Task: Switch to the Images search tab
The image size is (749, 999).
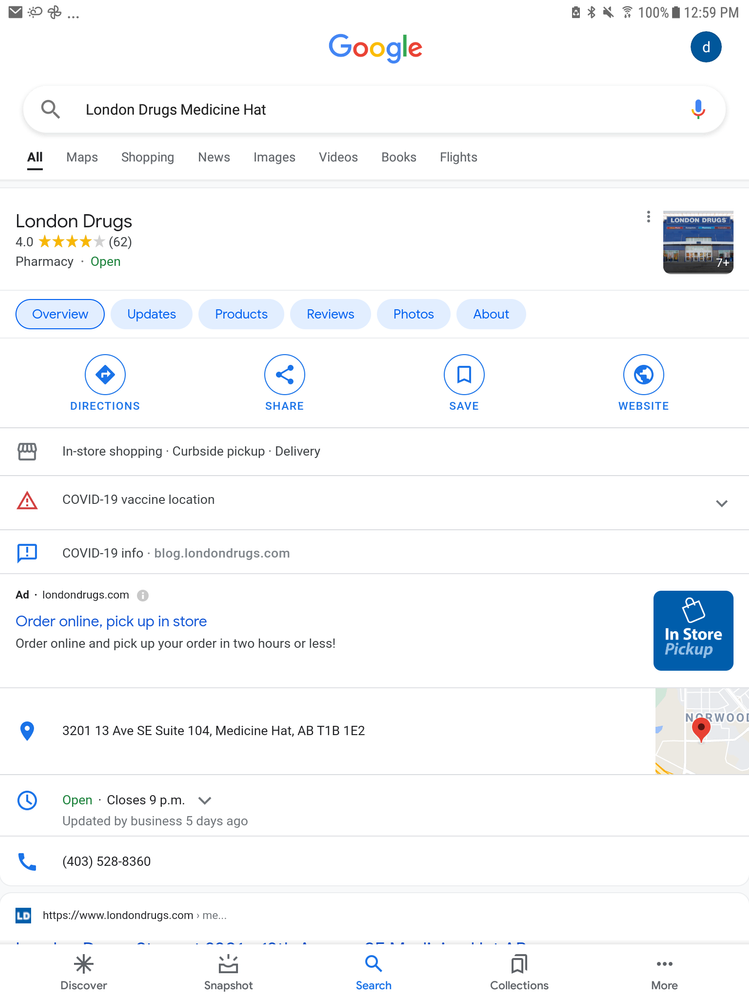Action: coord(275,157)
